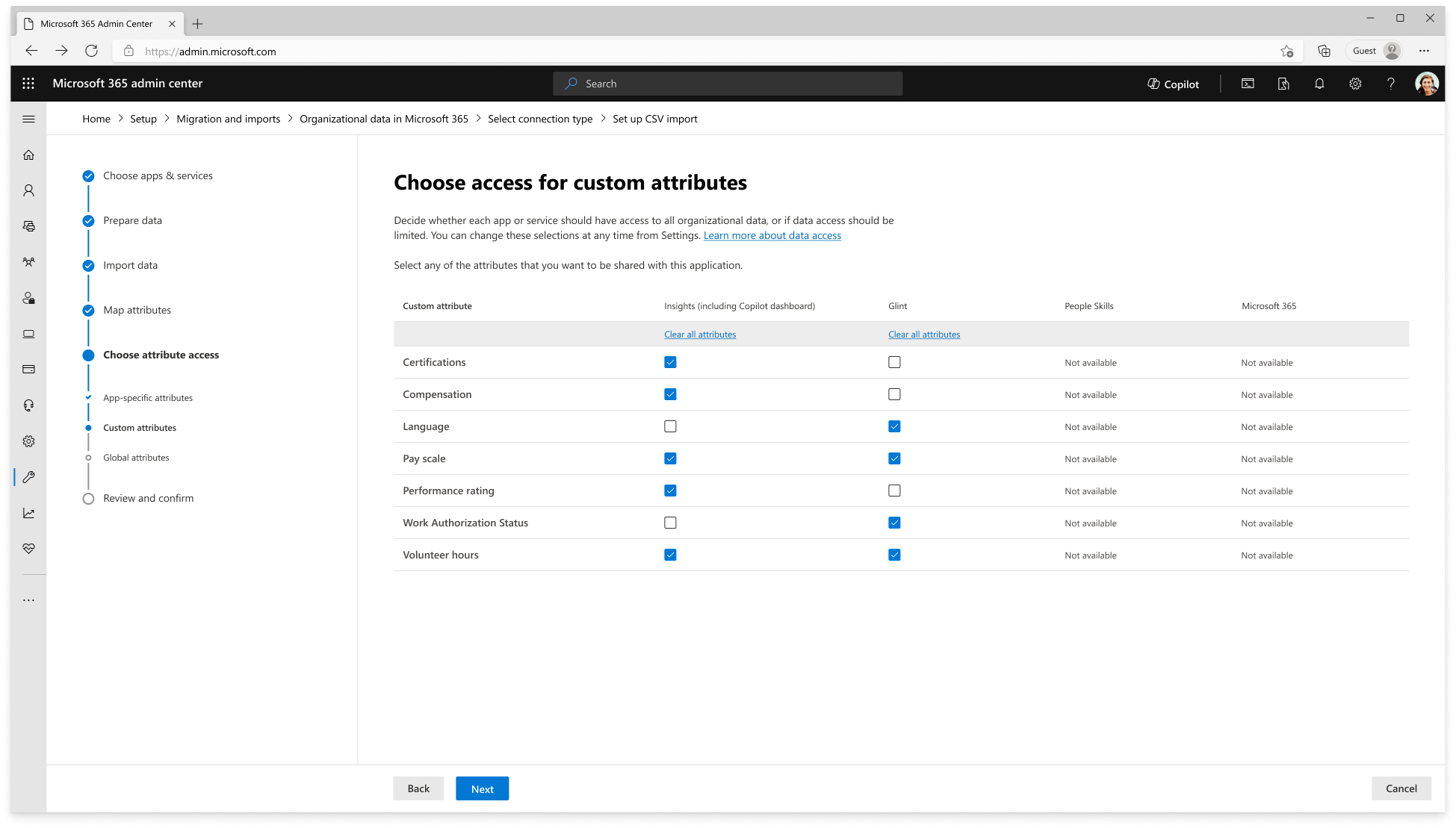Open the help question mark icon

pos(1391,84)
